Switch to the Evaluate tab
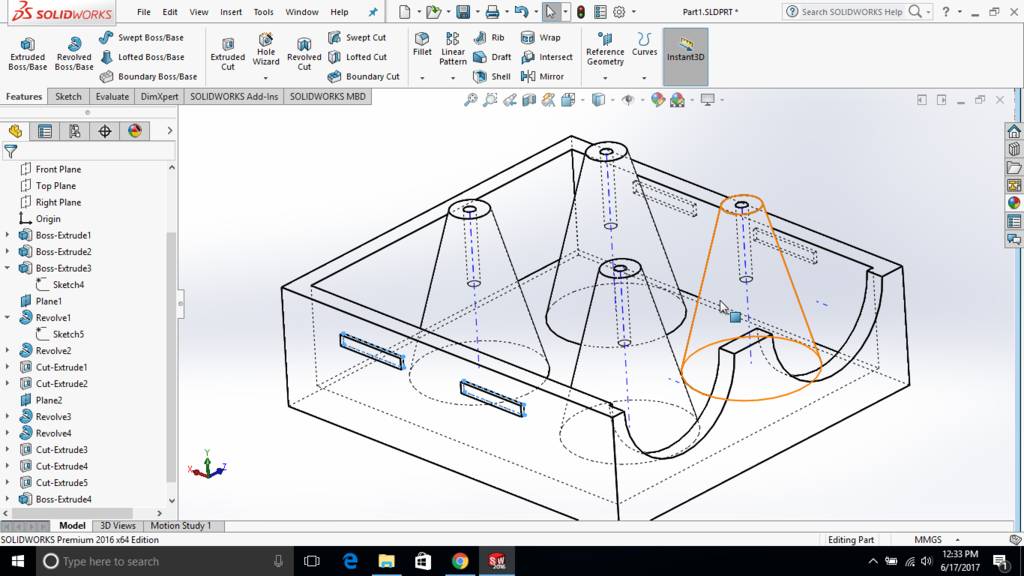Viewport: 1024px width, 576px height. pos(112,97)
